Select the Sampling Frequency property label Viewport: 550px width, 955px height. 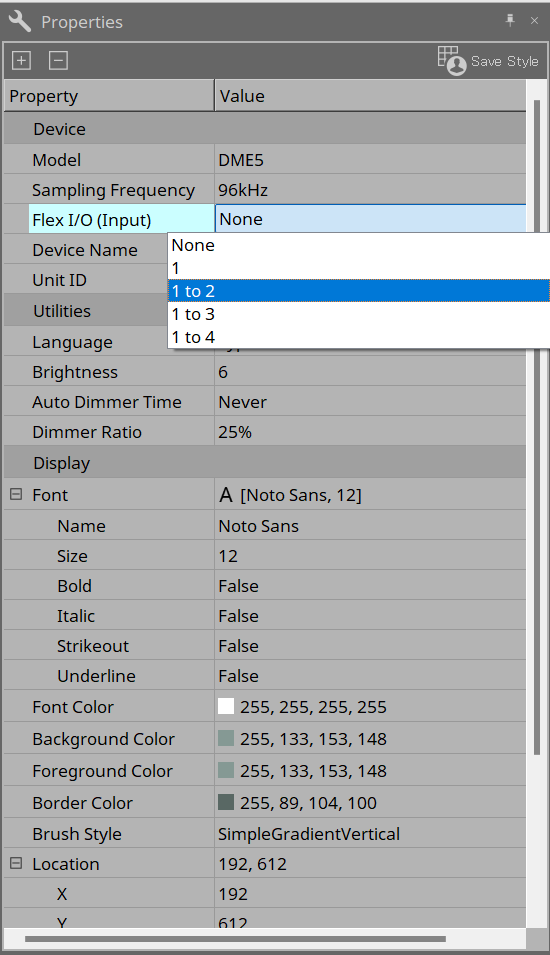click(114, 190)
